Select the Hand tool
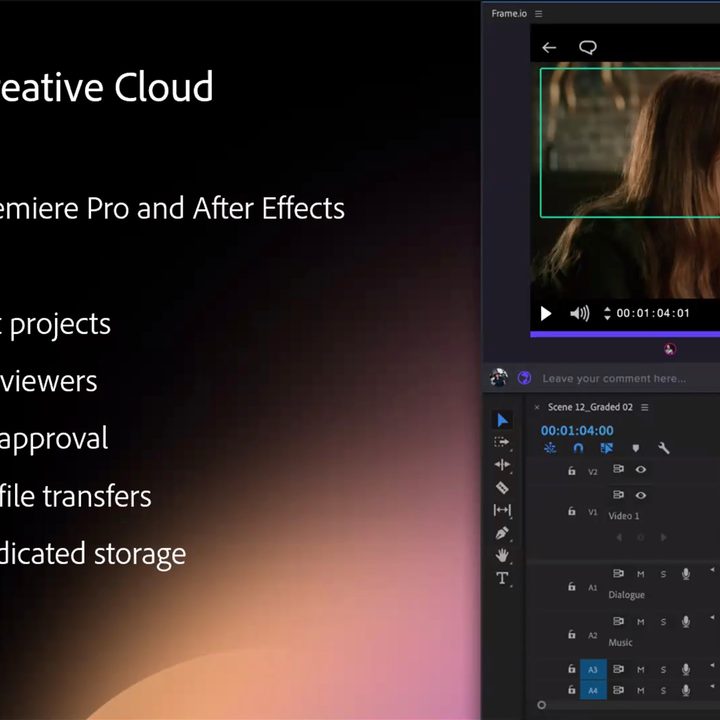This screenshot has height=720, width=720. (x=502, y=555)
